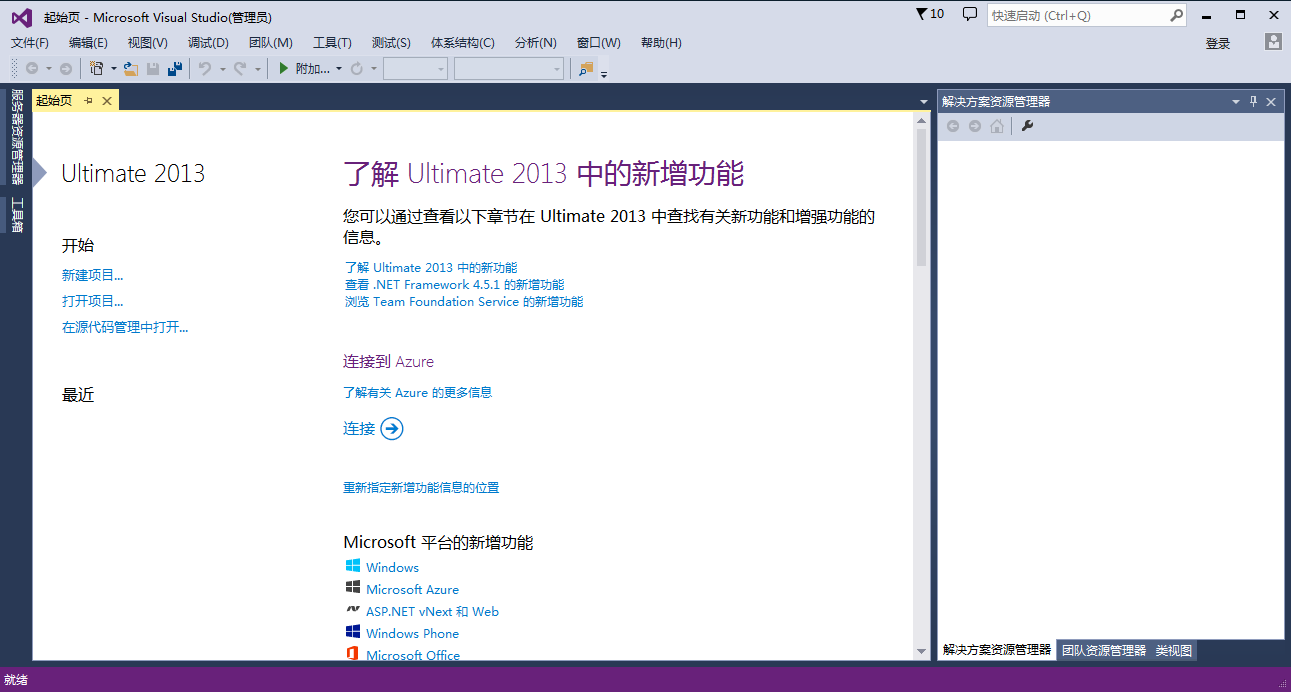Open the refresh icon dropdown arrow

[x=374, y=69]
